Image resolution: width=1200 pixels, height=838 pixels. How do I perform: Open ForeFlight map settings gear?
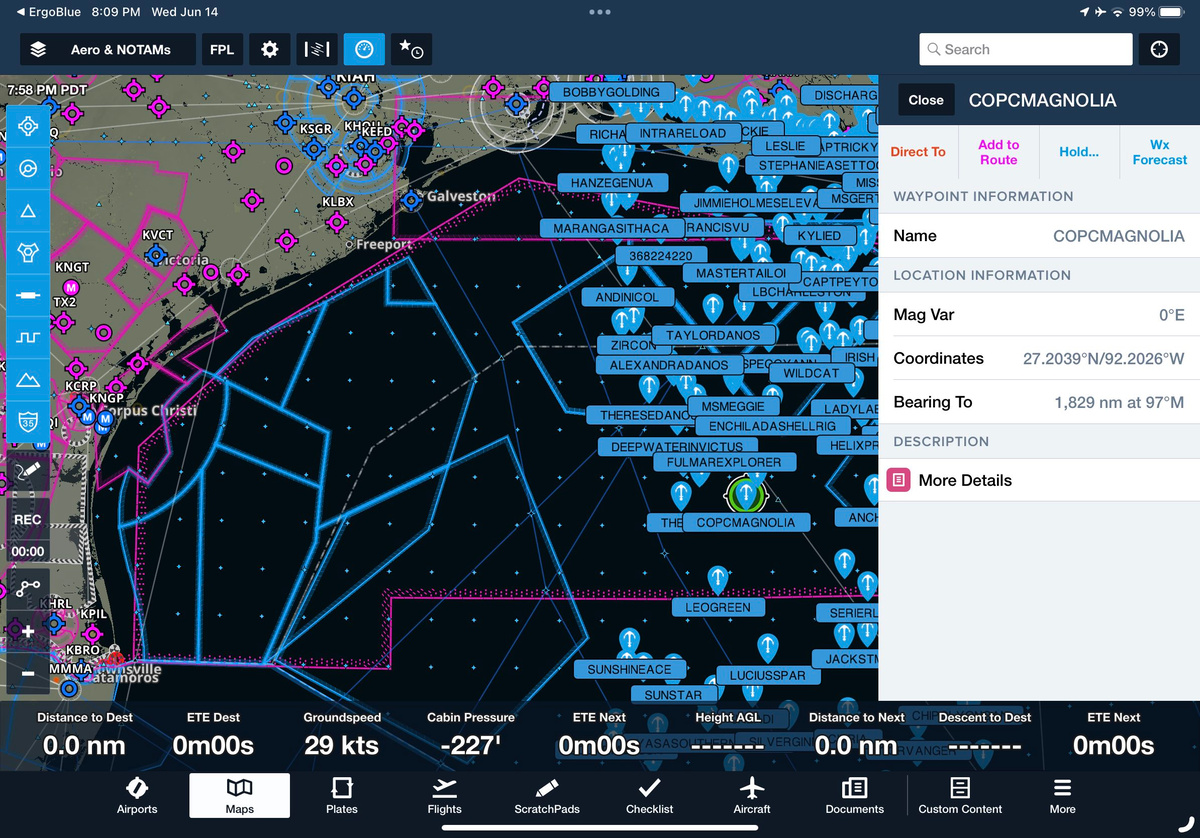click(x=269, y=48)
